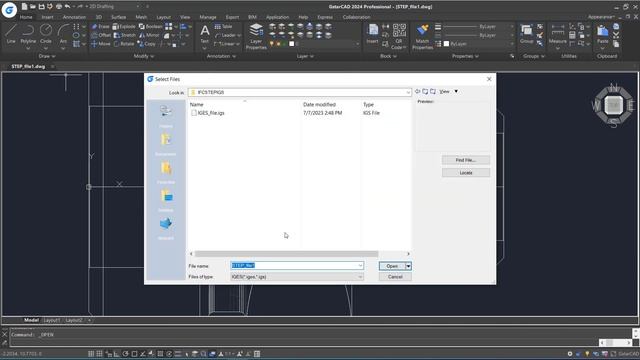
Task: Switch to the Layout1 tab
Action: click(x=52, y=320)
